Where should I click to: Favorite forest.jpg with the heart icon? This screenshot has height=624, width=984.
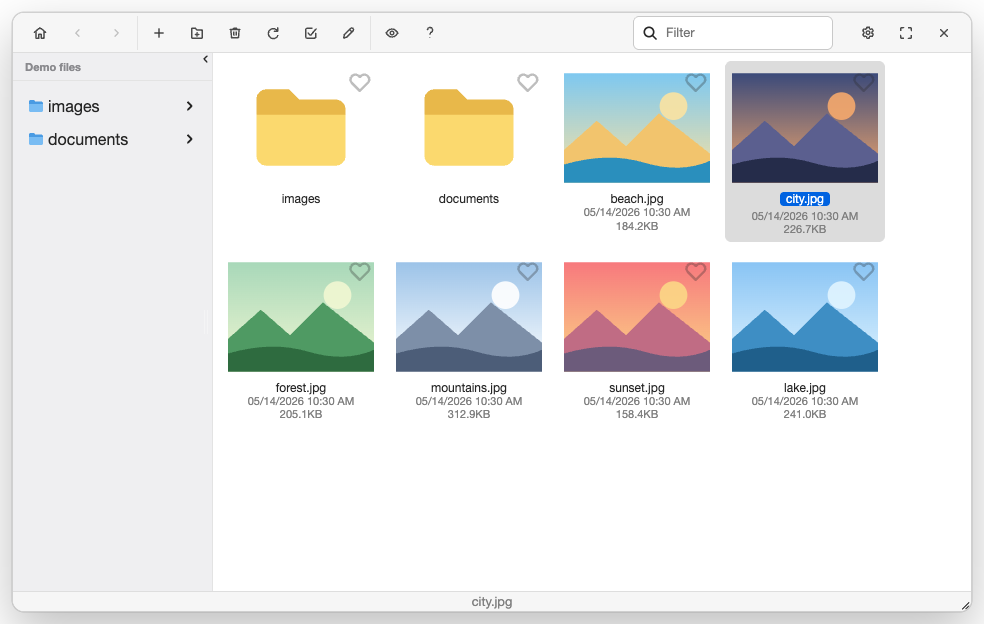[x=360, y=271]
